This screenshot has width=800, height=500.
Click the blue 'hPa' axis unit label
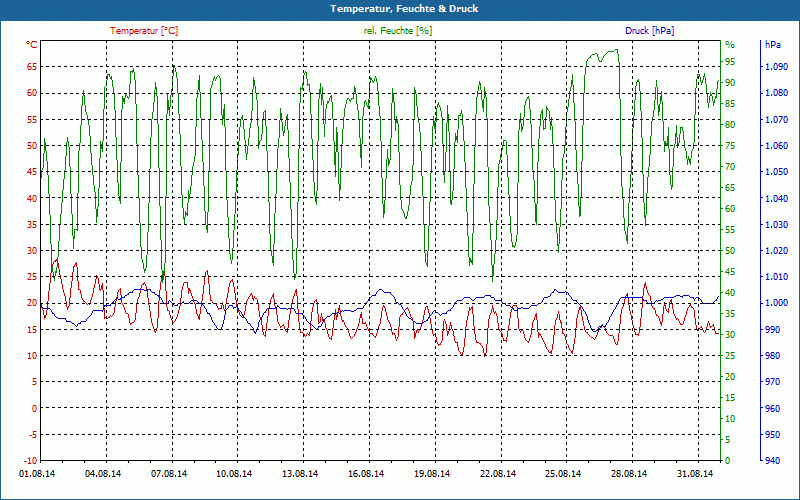(773, 45)
